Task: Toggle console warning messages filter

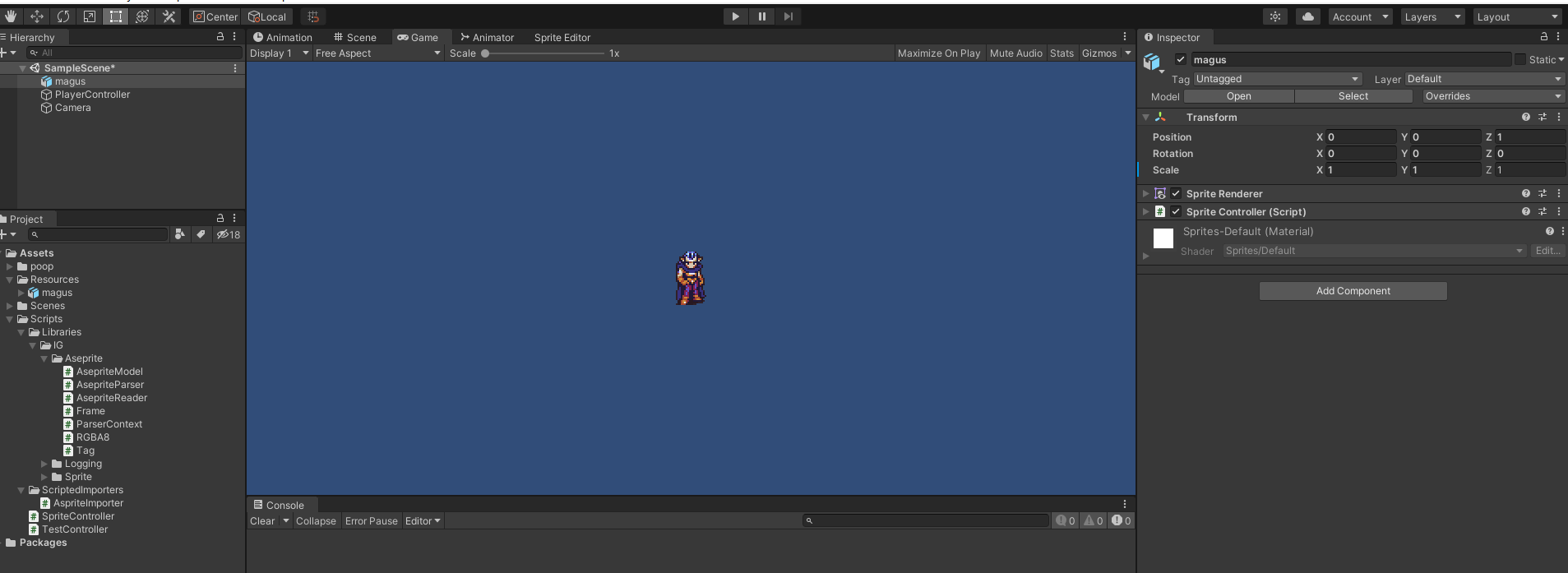Action: (1094, 520)
